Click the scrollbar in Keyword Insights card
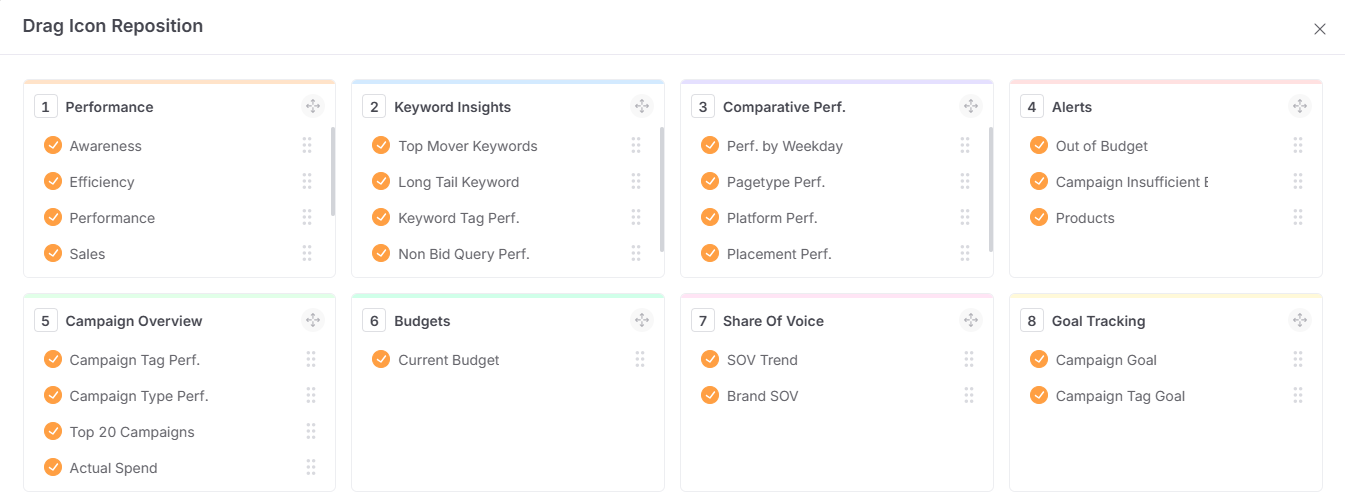 662,188
